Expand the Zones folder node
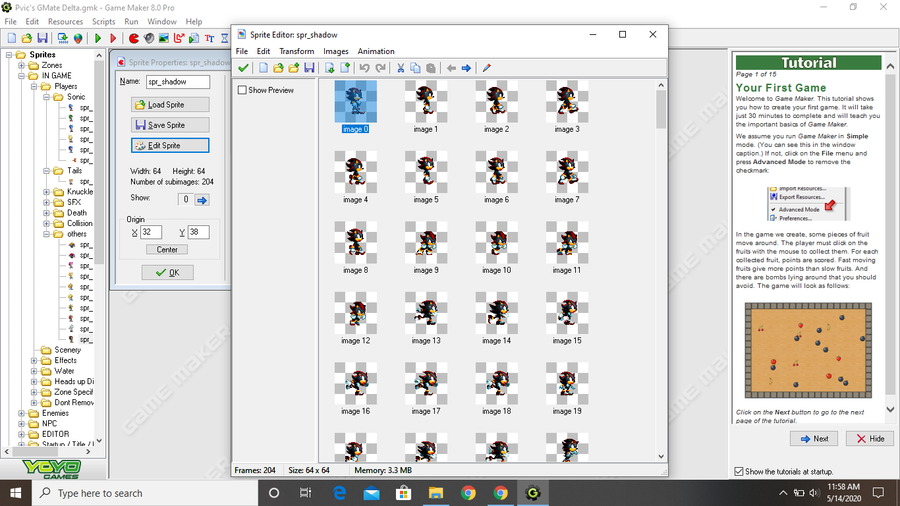900x506 pixels. 22,65
